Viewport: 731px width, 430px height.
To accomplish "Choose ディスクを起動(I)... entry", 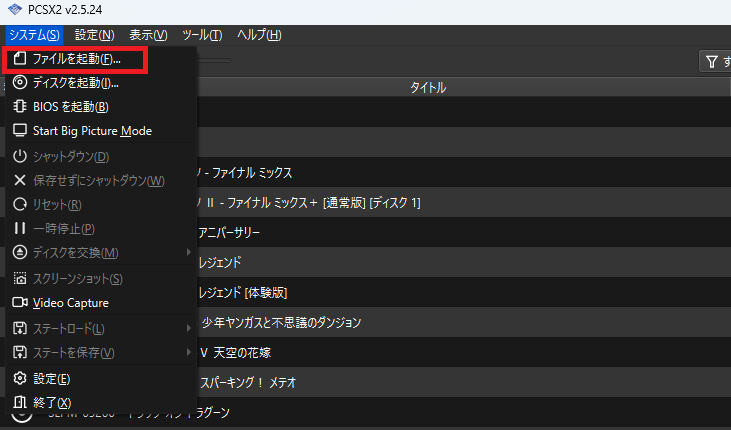I will [x=101, y=83].
